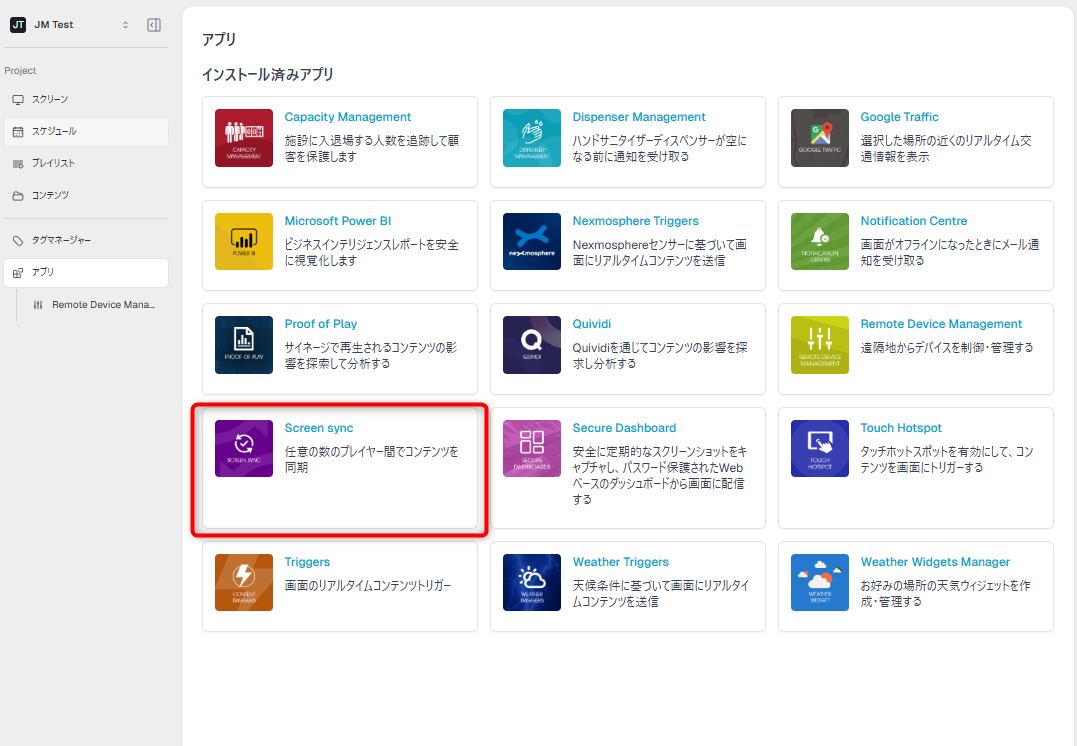Go to タグマネージャー in sidebar
This screenshot has width=1077, height=746.
click(86, 240)
